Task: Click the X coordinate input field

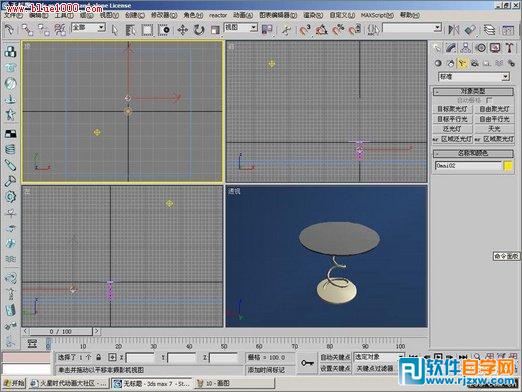Action: coord(140,358)
